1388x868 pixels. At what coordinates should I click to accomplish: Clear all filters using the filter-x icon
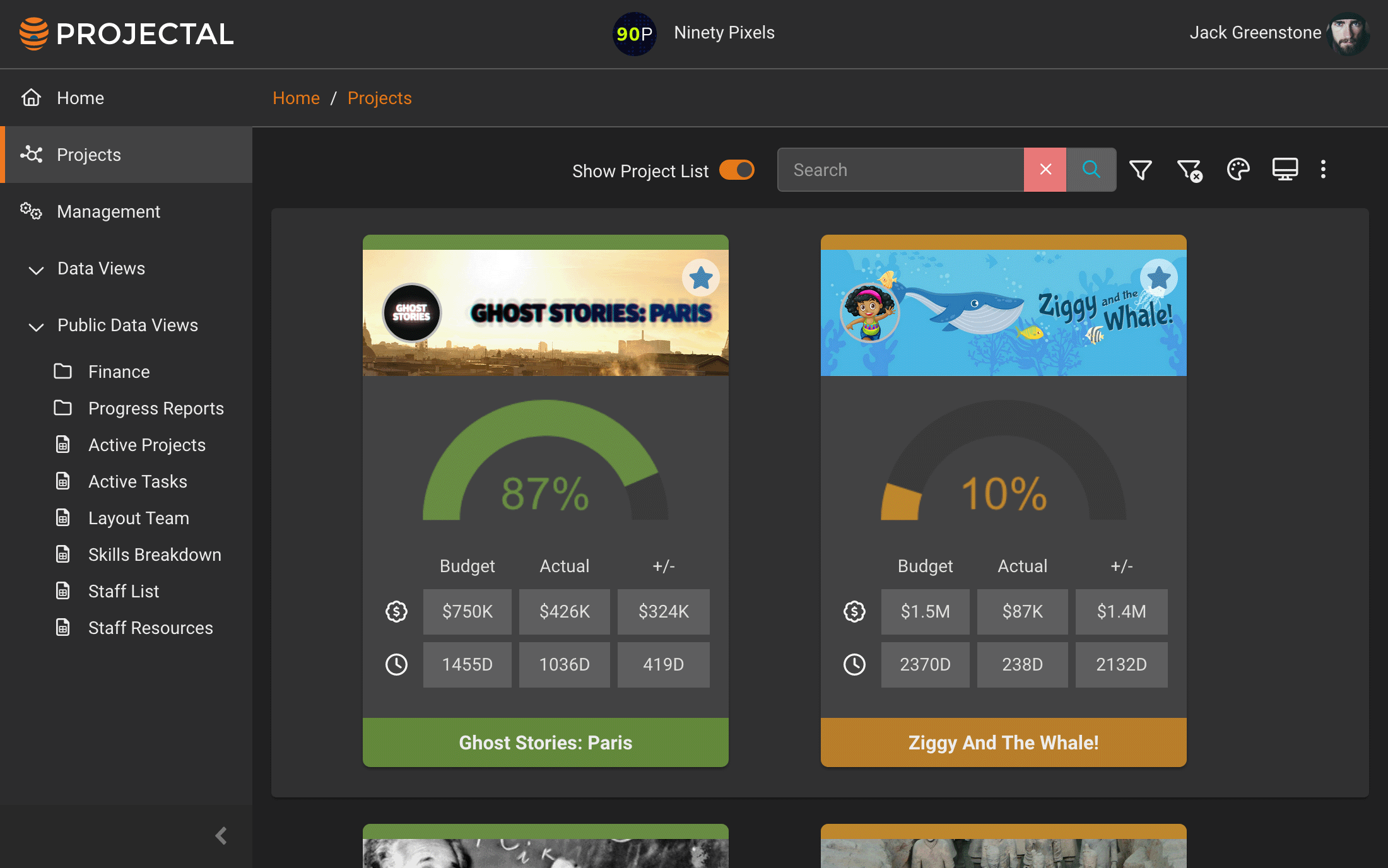coord(1189,170)
